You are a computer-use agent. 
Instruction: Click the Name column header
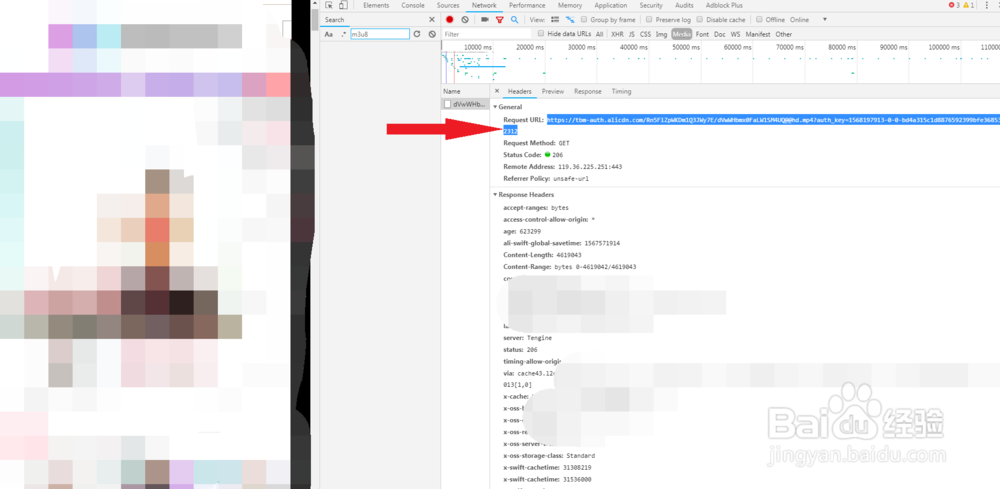point(465,91)
